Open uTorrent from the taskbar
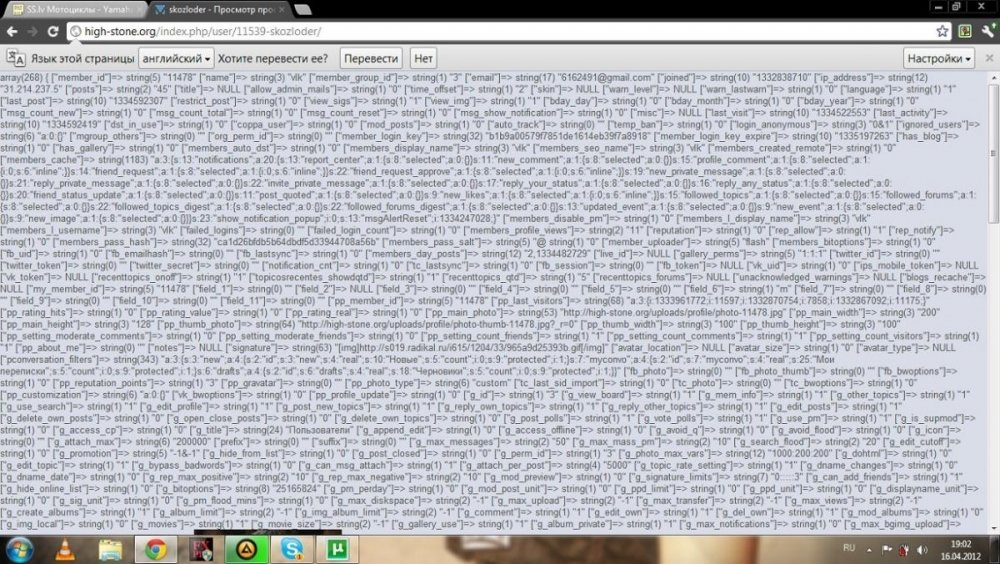This screenshot has height=564, width=1000. (x=337, y=549)
